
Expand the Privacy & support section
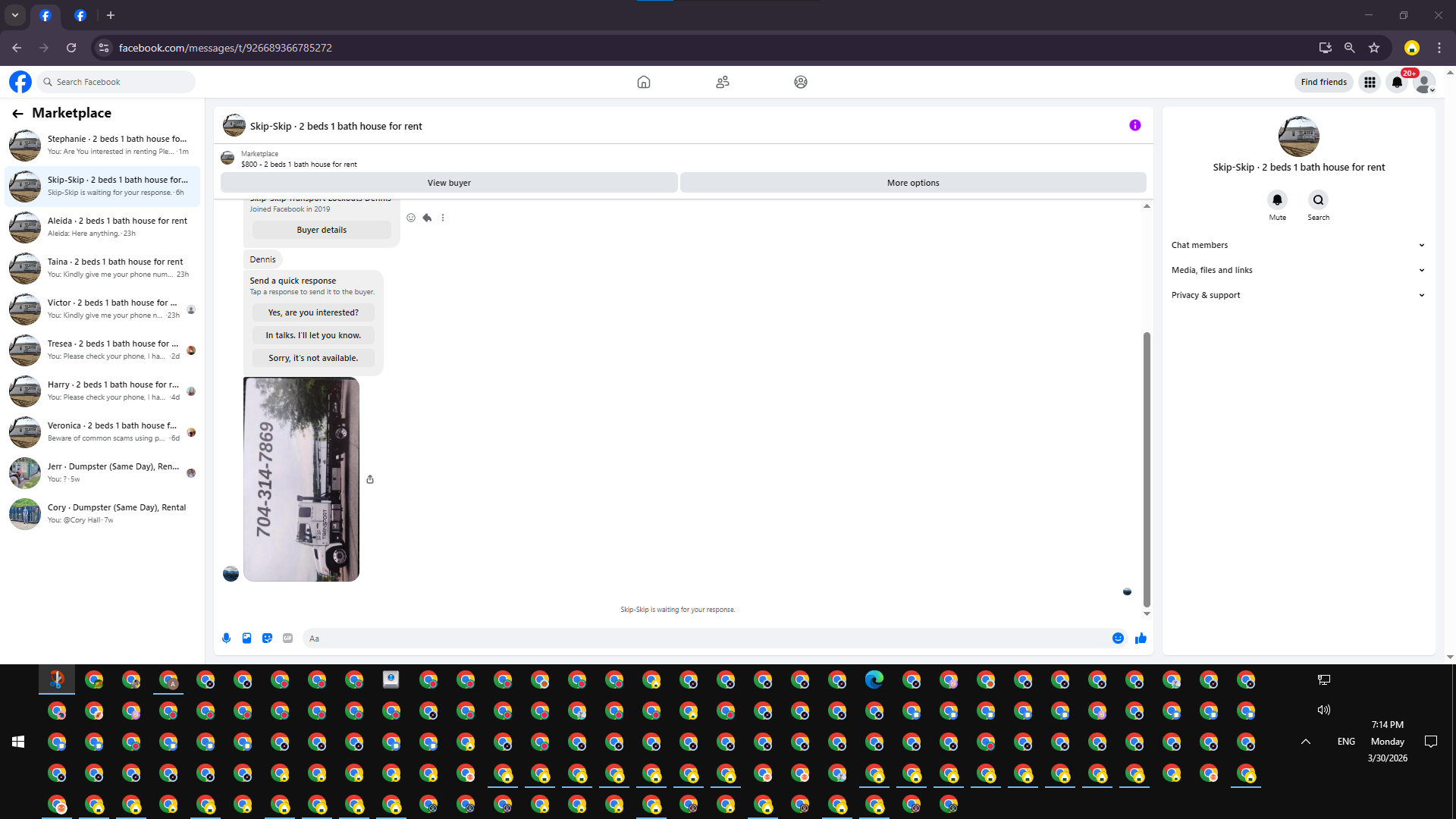tap(1298, 295)
